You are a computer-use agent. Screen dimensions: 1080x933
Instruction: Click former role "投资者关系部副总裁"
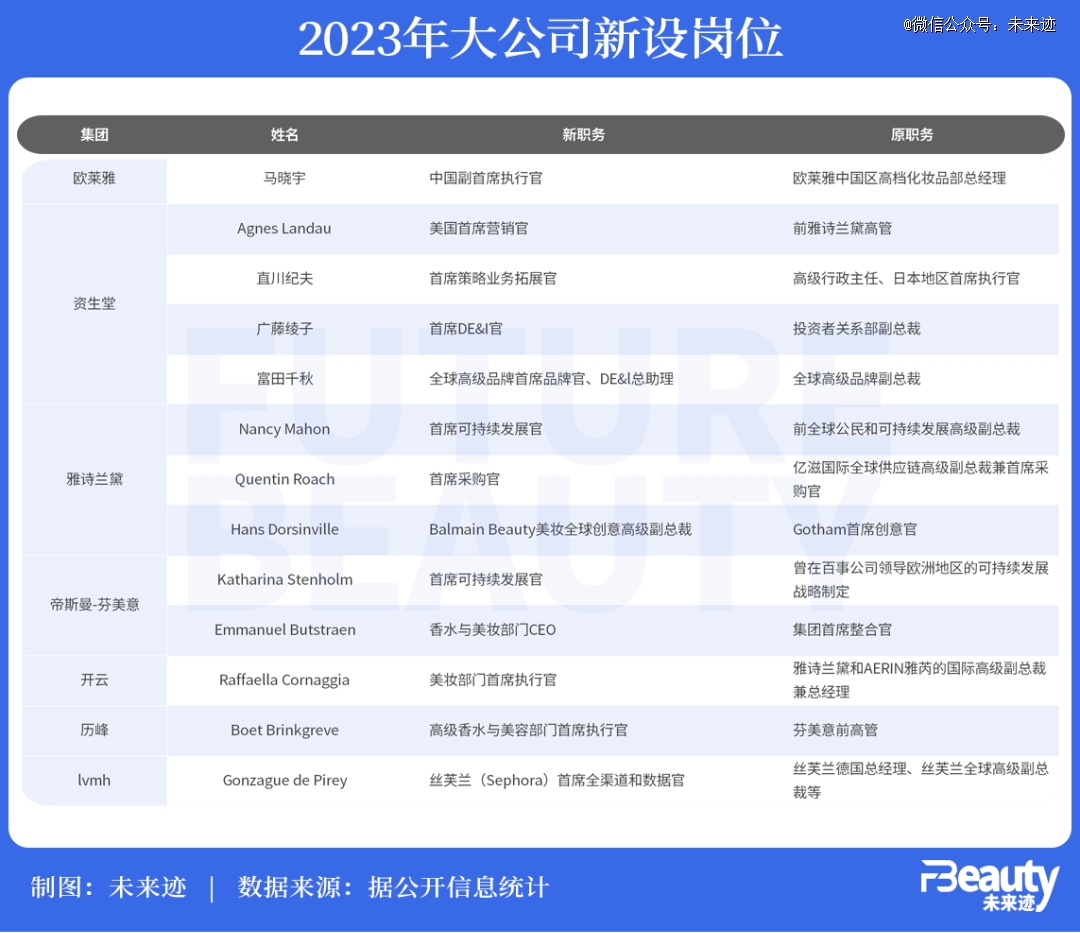point(856,328)
